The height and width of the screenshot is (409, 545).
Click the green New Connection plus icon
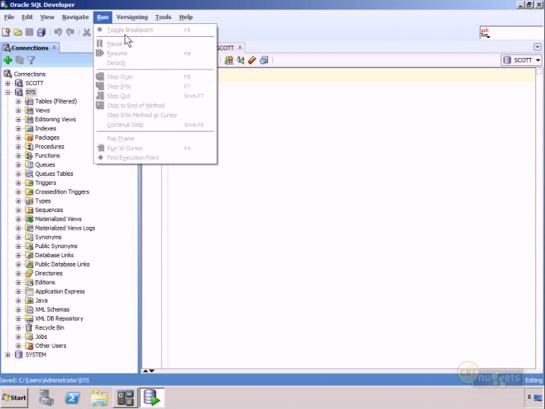pyautogui.click(x=8, y=60)
